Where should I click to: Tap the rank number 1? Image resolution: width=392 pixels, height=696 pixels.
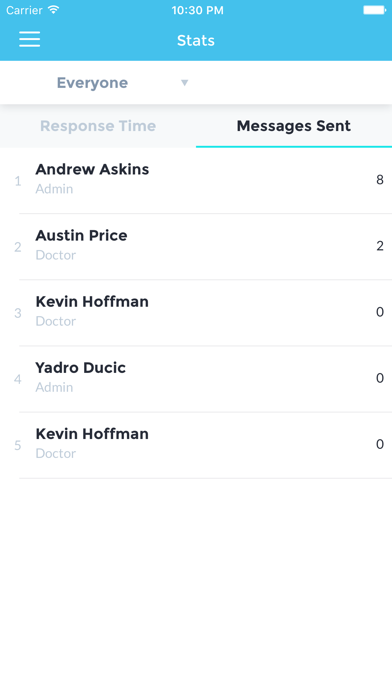click(18, 181)
